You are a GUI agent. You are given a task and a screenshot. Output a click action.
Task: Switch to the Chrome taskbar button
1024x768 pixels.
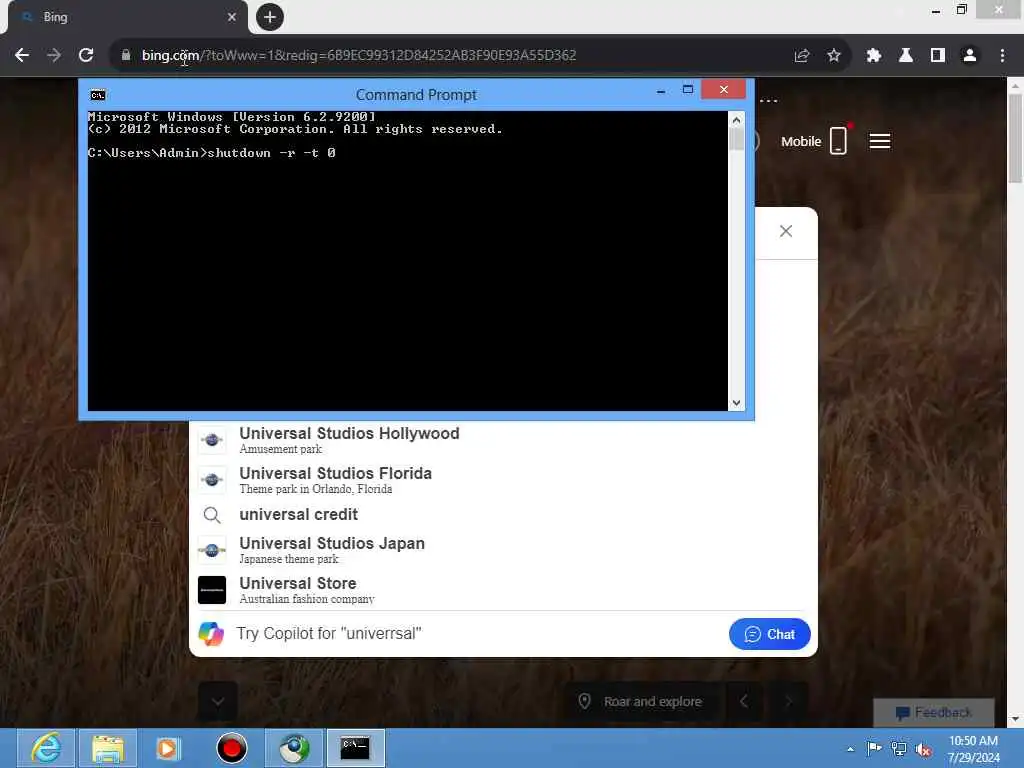295,748
